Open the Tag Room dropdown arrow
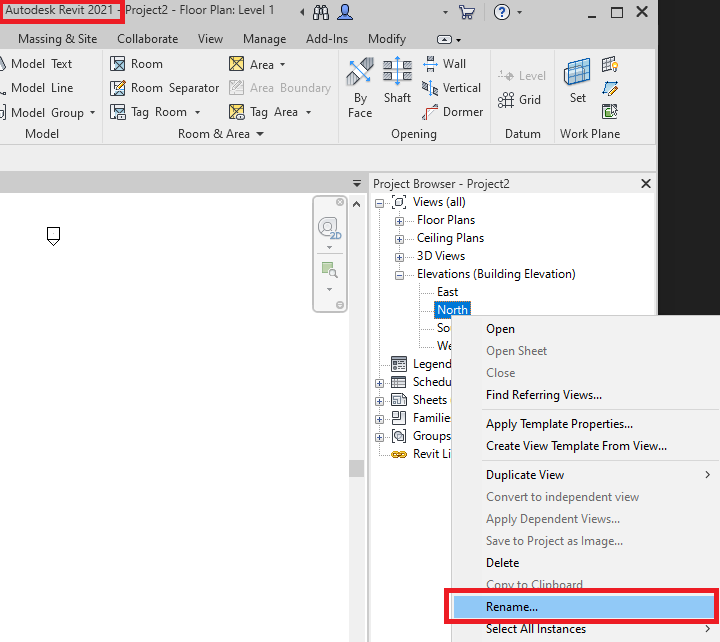 point(197,112)
